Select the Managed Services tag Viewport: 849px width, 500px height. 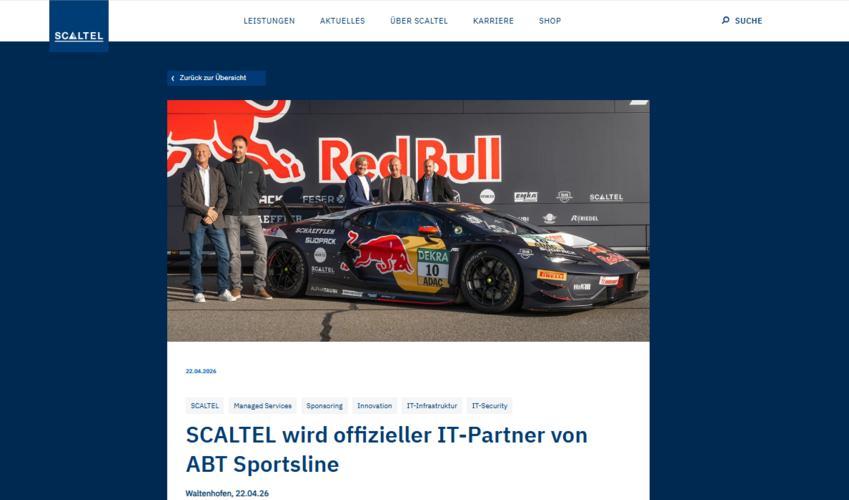[263, 406]
